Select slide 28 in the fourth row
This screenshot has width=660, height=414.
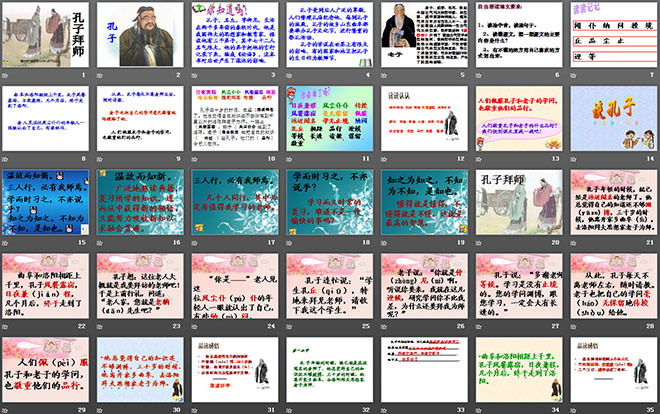(x=611, y=283)
